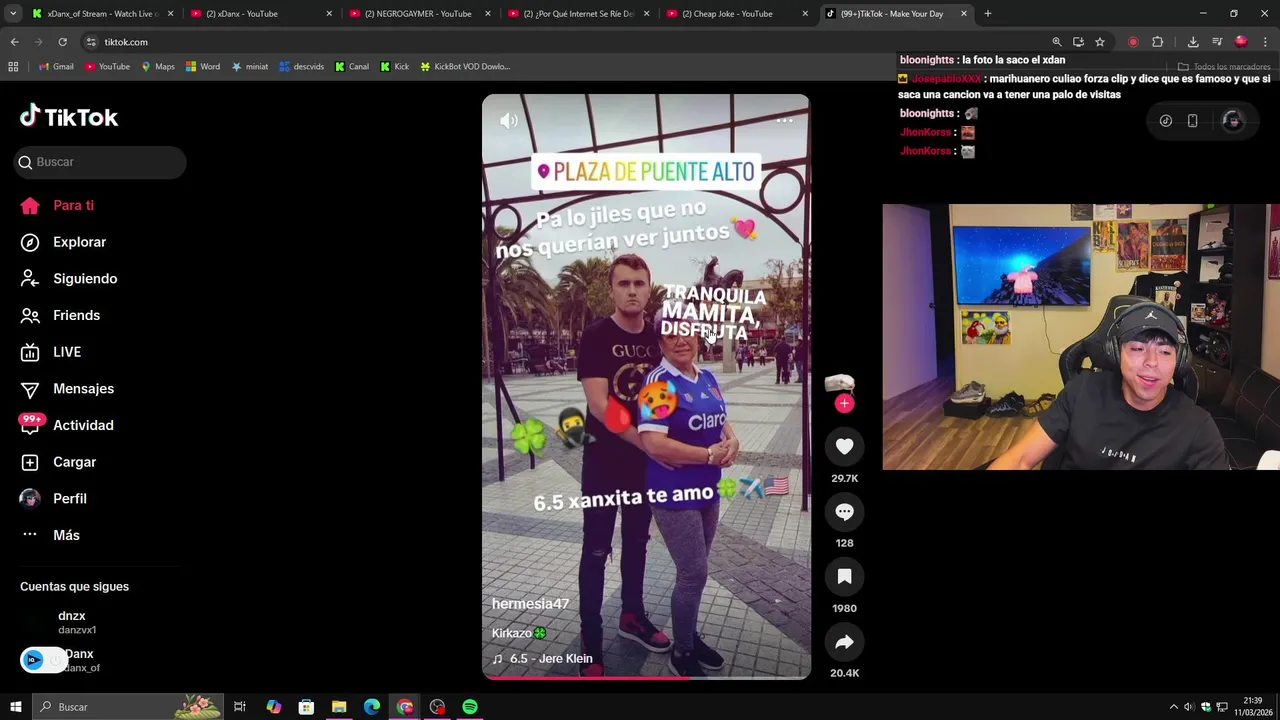Image resolution: width=1280 pixels, height=720 pixels.
Task: Focus the TikTok Buscar search field
Action: (100, 162)
